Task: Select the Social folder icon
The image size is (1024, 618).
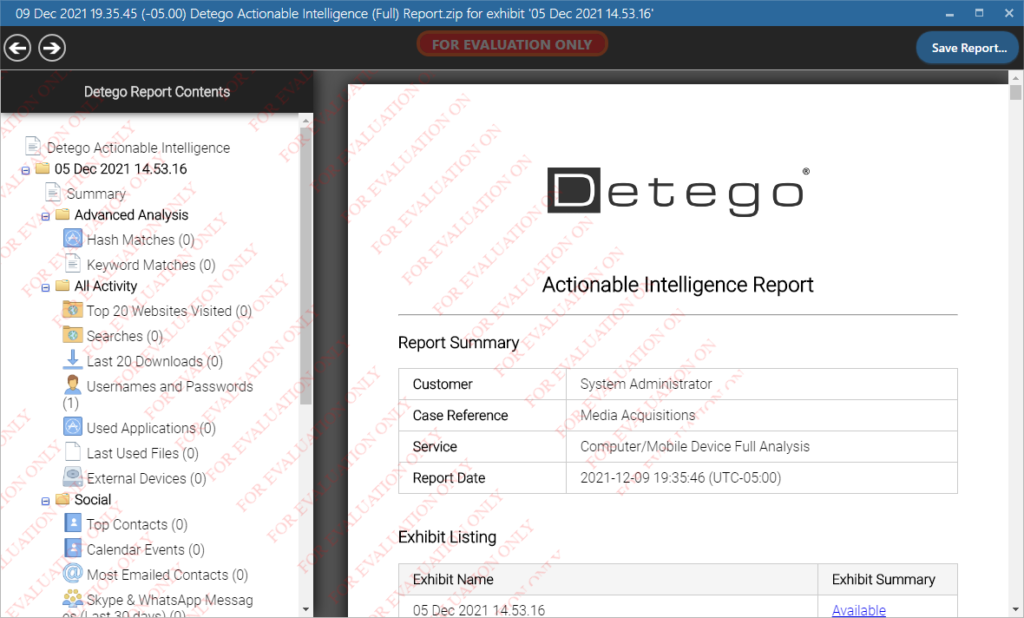Action: coord(63,498)
